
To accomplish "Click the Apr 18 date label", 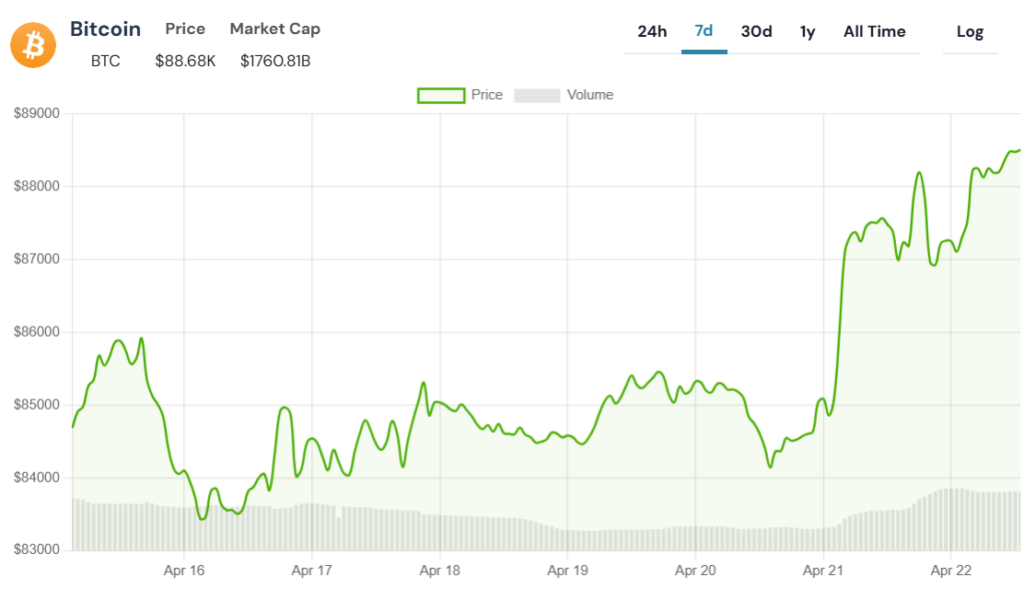I will (x=440, y=571).
